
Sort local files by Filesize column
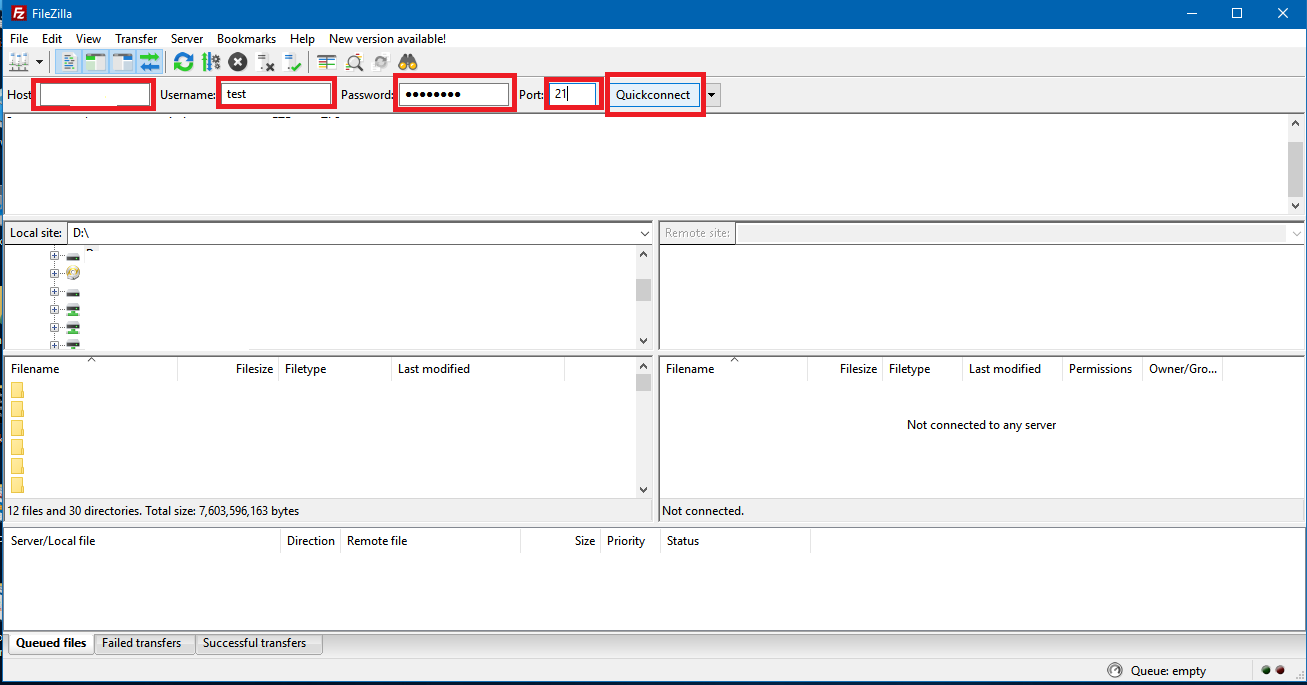coord(228,369)
